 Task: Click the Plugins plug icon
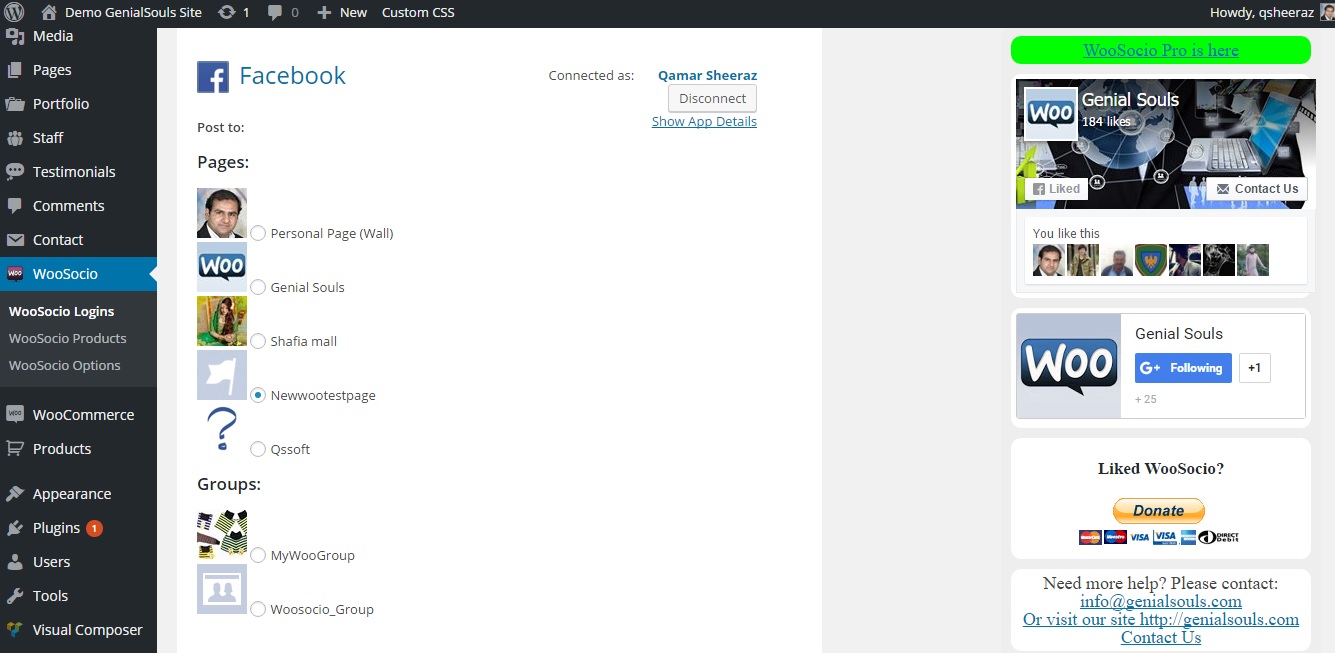(15, 528)
